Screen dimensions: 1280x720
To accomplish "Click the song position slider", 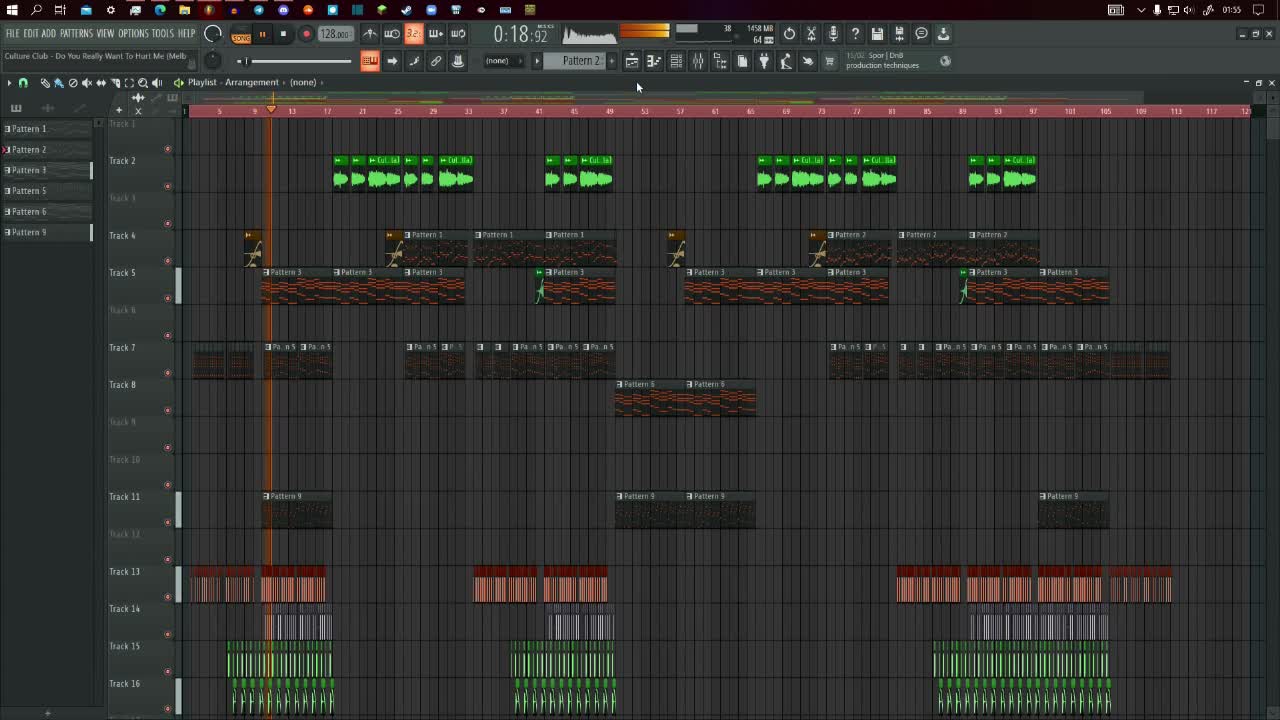I will coord(296,61).
